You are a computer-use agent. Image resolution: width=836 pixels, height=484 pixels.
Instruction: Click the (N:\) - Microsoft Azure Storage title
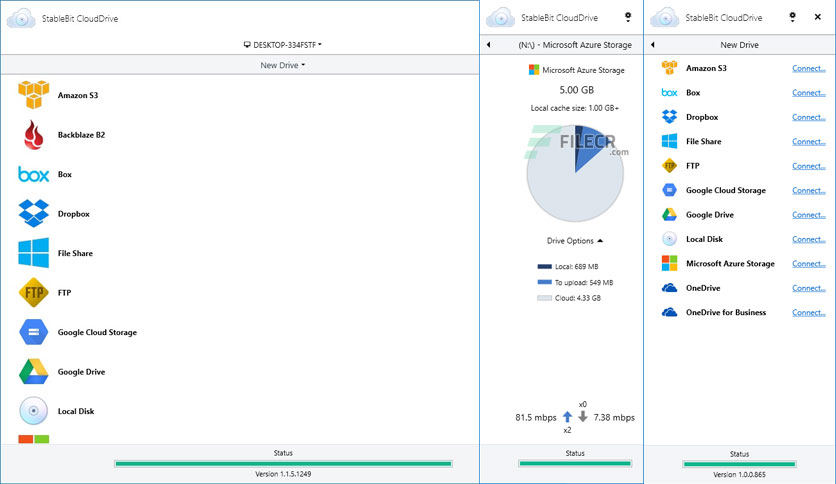click(x=575, y=45)
